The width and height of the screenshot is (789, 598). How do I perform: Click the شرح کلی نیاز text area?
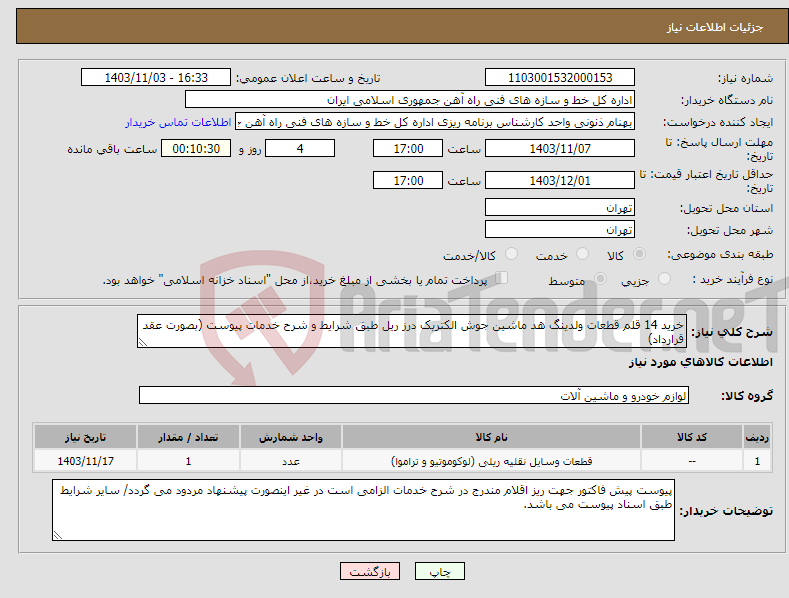pos(412,331)
